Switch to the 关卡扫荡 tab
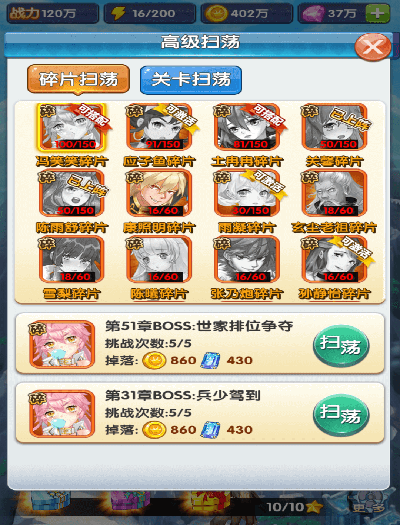Image resolution: width=400 pixels, height=525 pixels. click(x=191, y=80)
